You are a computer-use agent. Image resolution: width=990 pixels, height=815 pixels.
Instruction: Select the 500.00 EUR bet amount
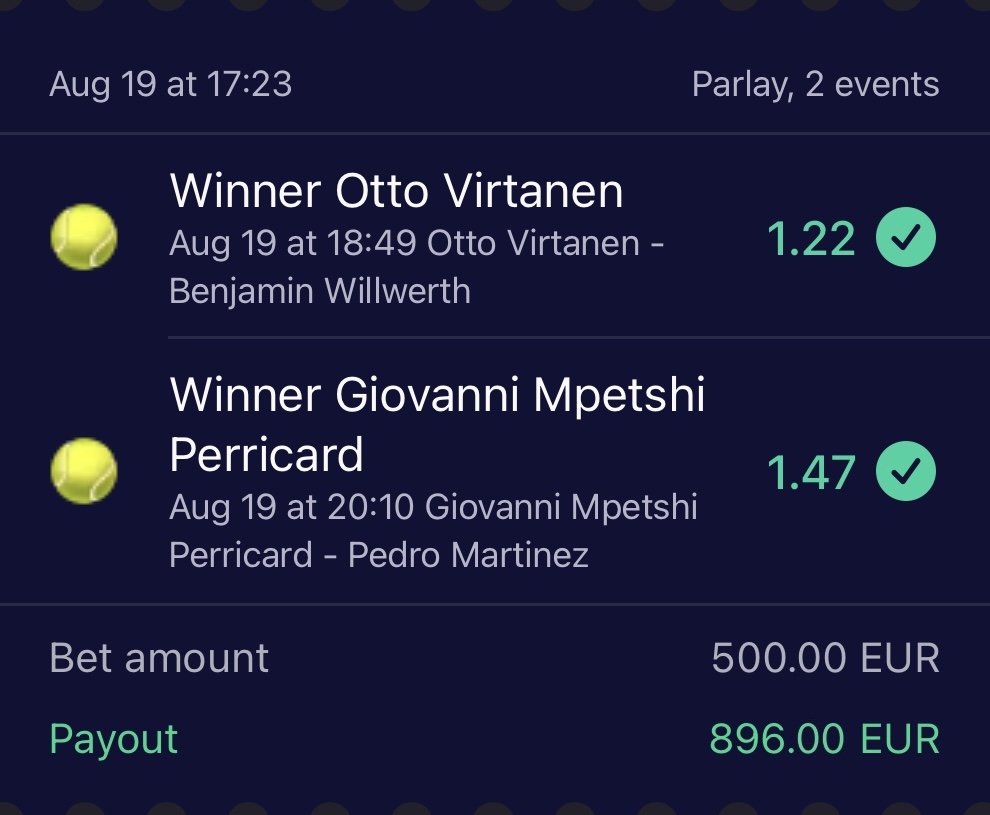point(825,658)
